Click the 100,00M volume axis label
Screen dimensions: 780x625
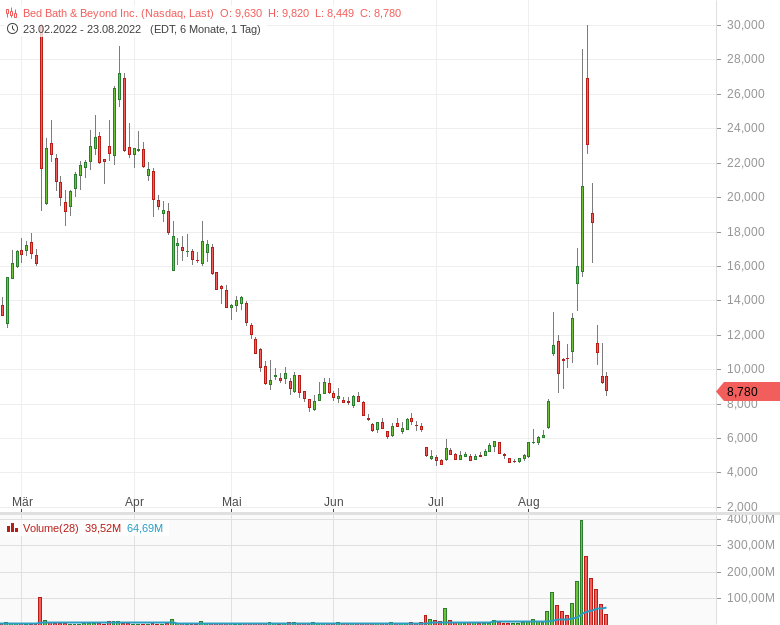(x=751, y=598)
